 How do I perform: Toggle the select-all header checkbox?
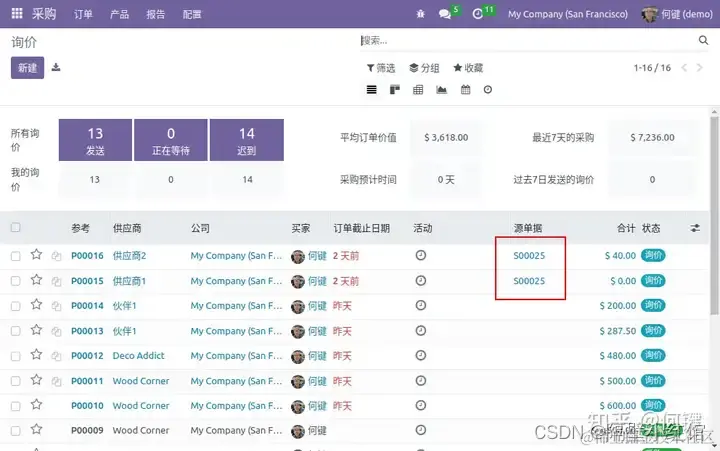[16, 227]
